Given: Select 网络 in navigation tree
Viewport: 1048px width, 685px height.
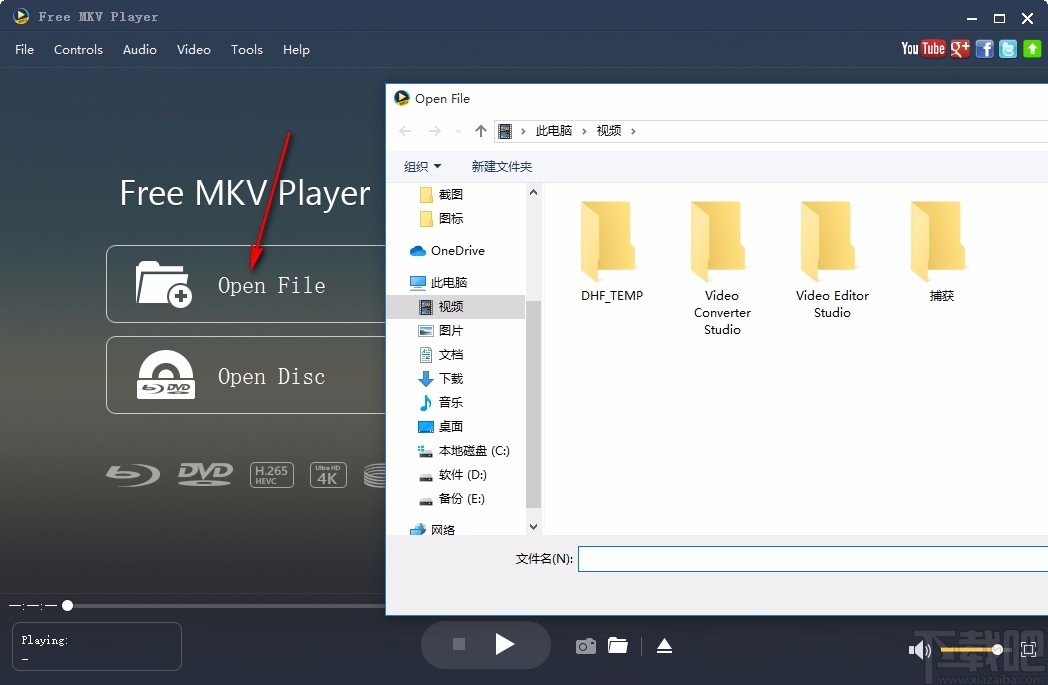Looking at the screenshot, I should tap(432, 529).
